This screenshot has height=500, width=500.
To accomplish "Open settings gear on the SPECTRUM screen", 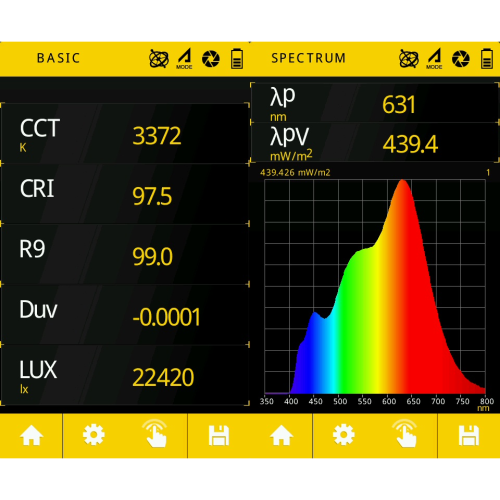I will pyautogui.click(x=344, y=435).
